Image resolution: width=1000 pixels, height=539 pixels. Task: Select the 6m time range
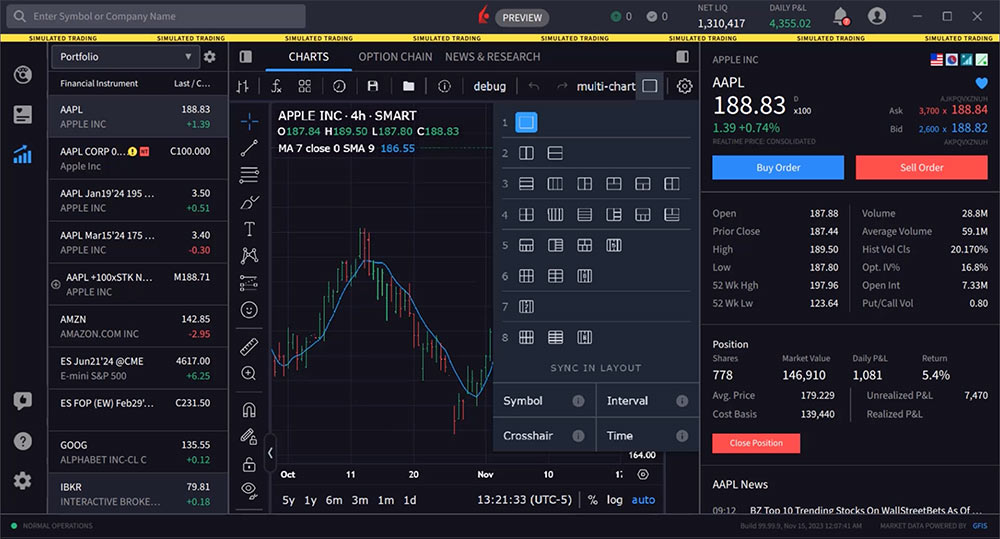(x=334, y=500)
